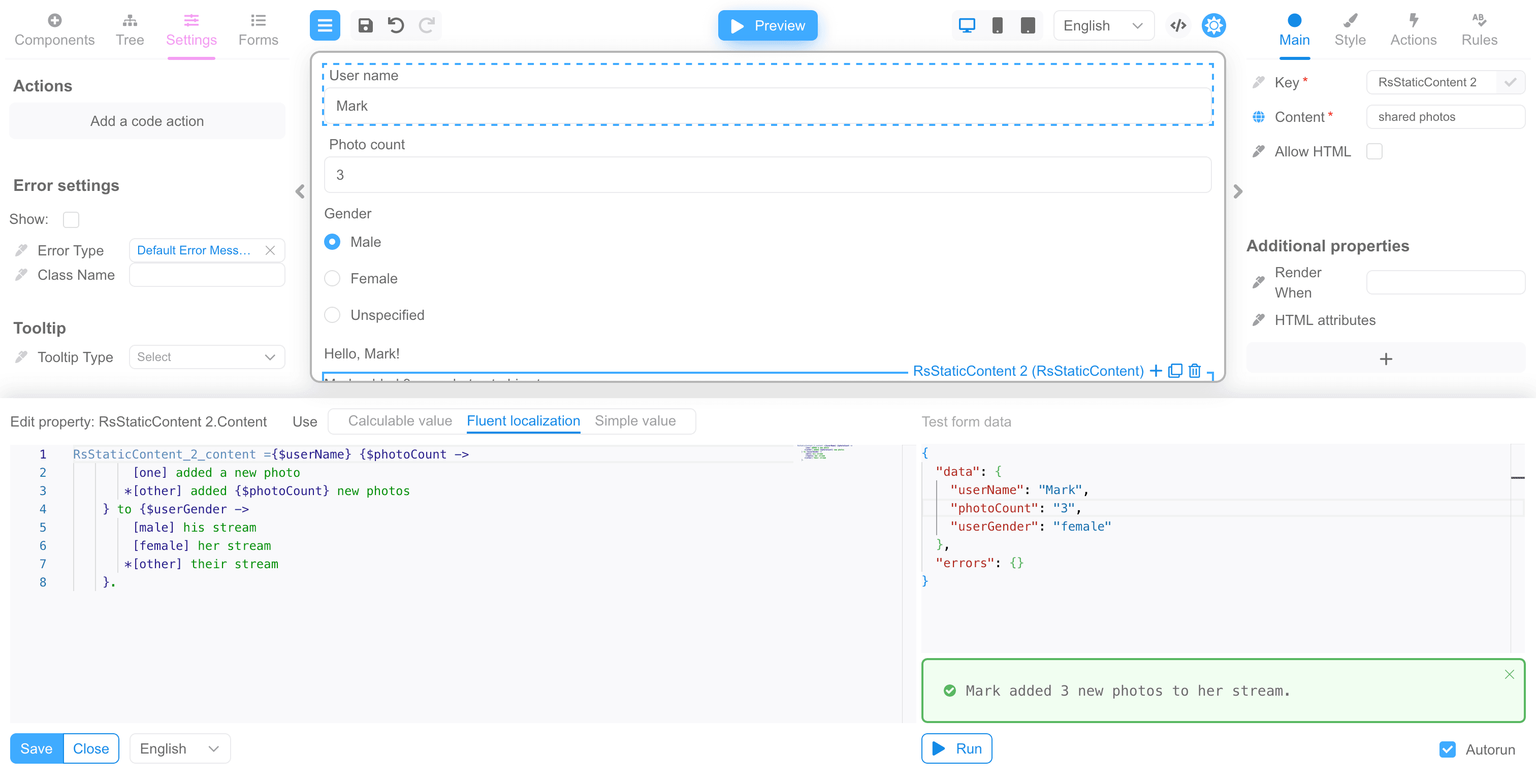Image resolution: width=1536 pixels, height=784 pixels.
Task: Toggle the theme settings sun icon
Action: point(1213,25)
